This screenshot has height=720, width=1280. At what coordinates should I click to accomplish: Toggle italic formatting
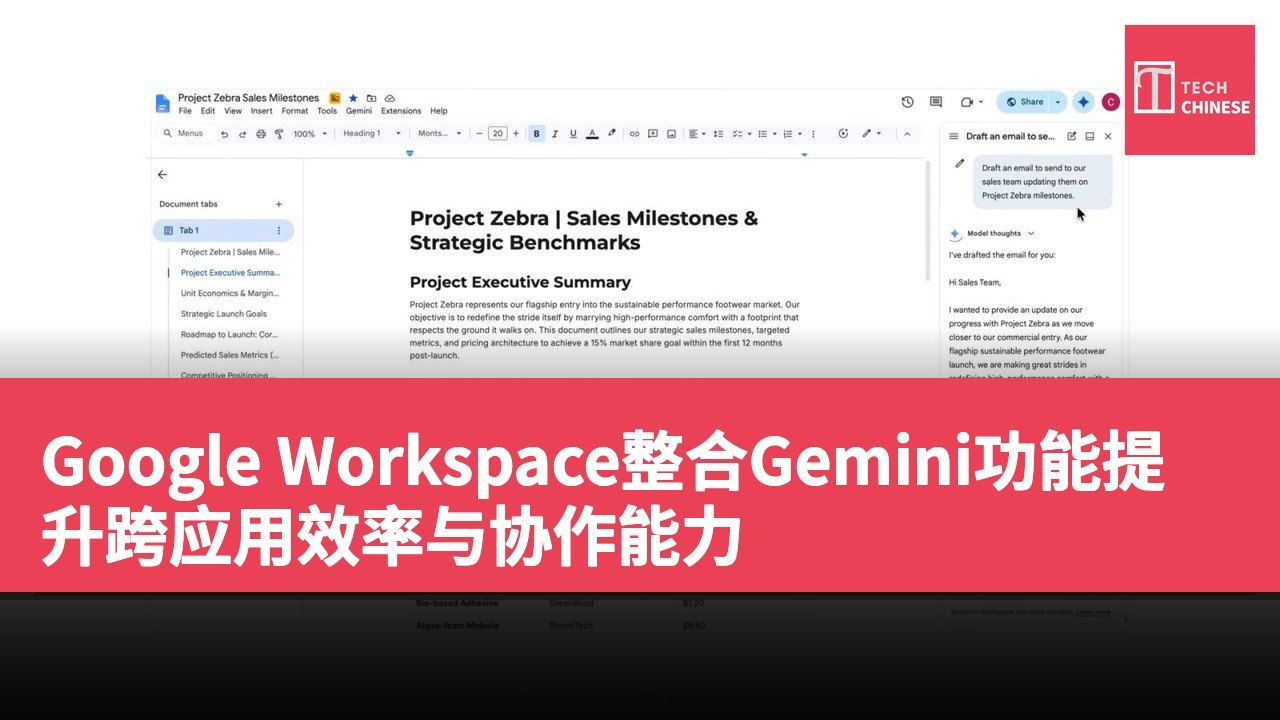pos(555,133)
